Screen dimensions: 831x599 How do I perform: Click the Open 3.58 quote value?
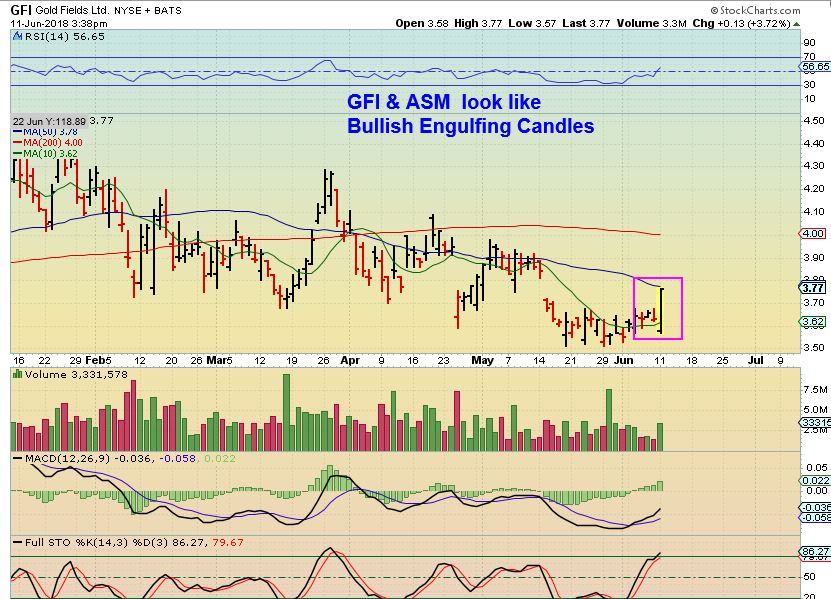click(x=422, y=23)
